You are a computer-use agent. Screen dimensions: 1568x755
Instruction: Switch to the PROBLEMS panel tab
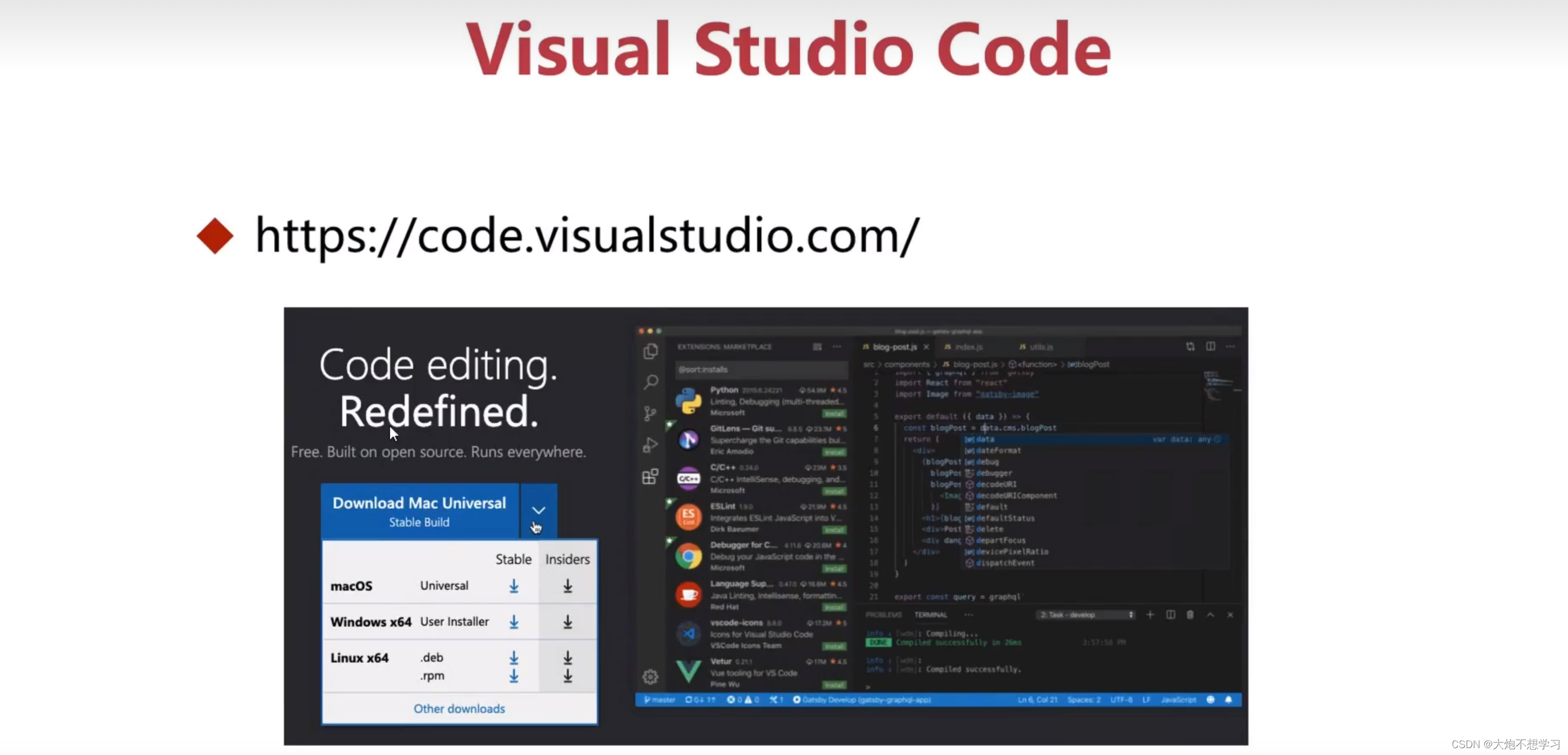[883, 615]
